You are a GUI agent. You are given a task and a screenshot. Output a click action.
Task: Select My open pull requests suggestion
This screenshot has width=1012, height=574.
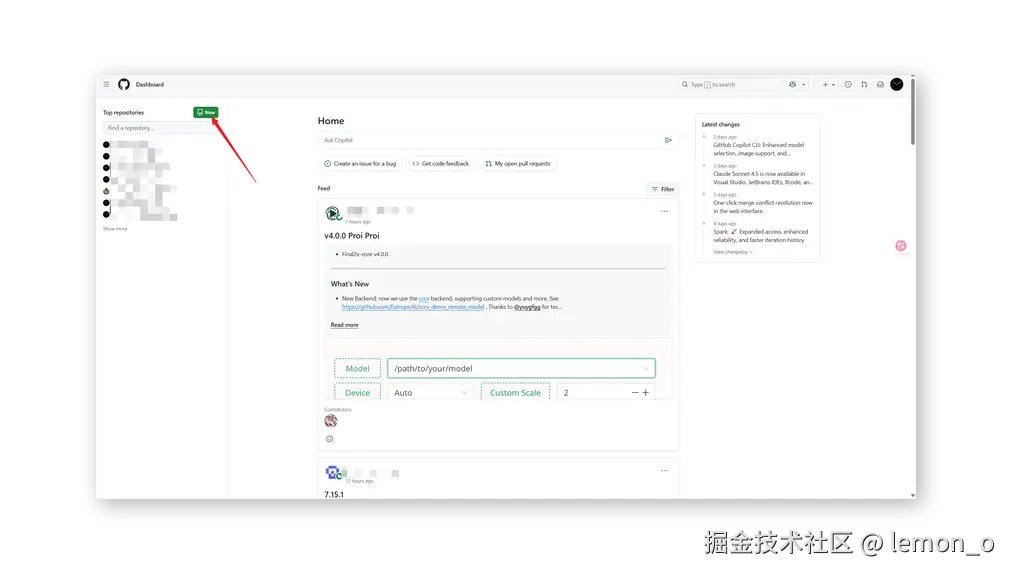pos(518,164)
